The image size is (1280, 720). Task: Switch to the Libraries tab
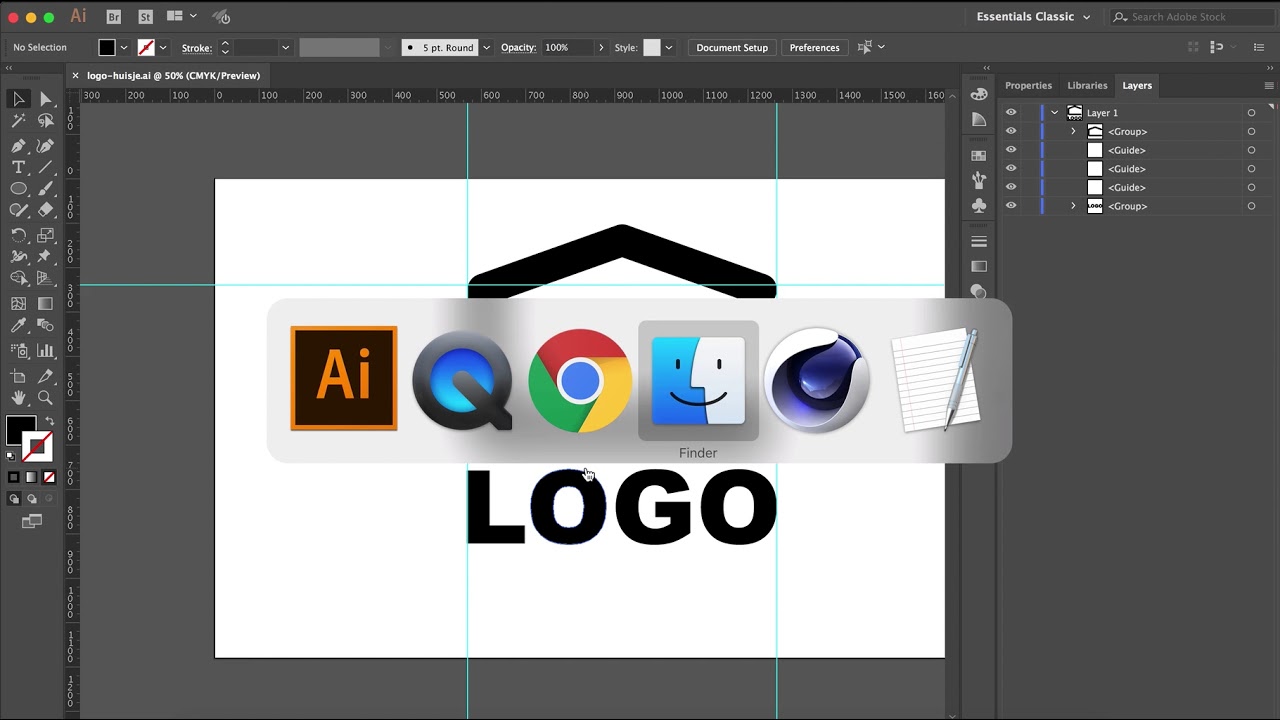(1087, 86)
